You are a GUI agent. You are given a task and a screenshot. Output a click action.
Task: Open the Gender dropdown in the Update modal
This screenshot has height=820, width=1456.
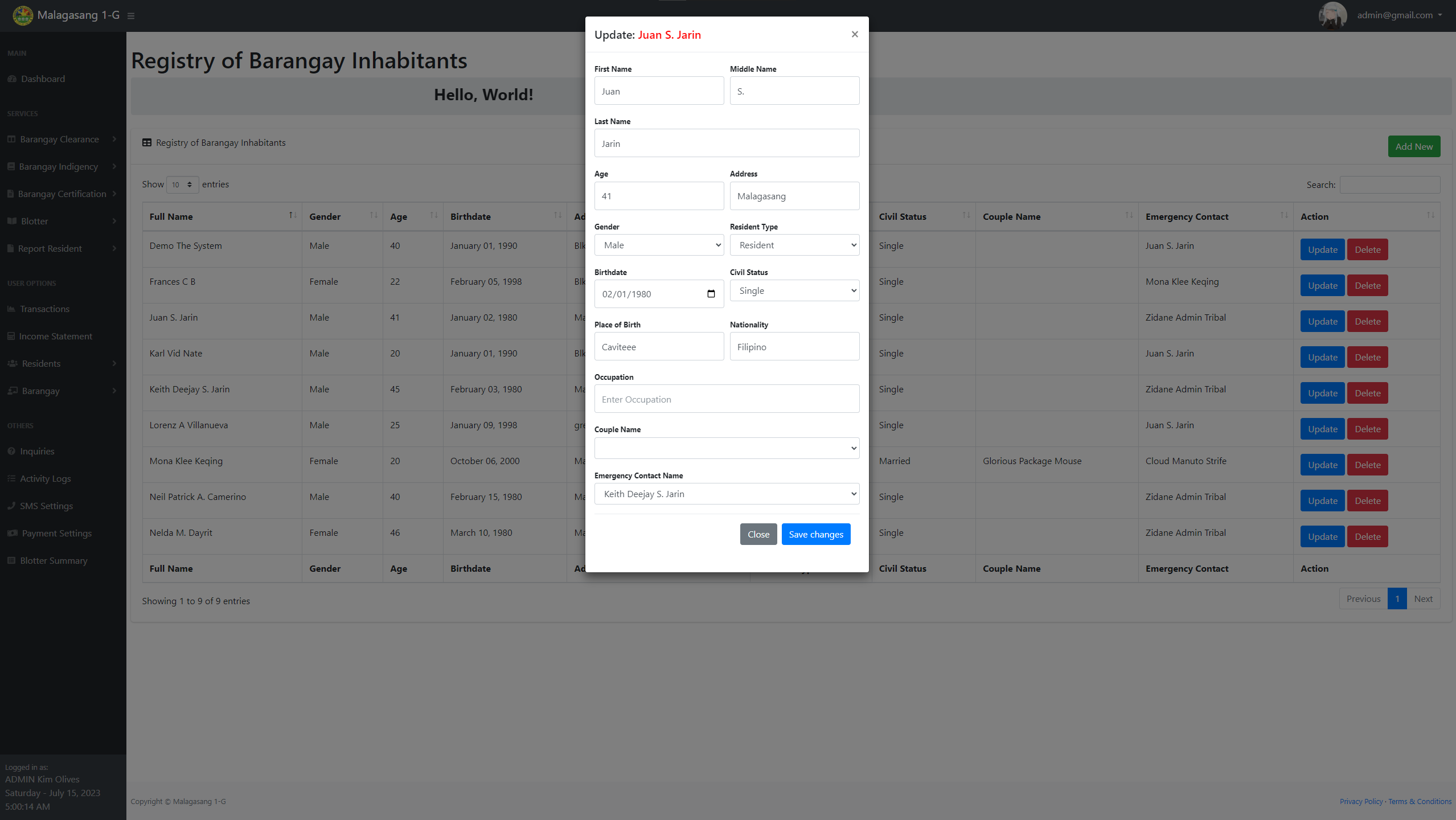tap(658, 244)
